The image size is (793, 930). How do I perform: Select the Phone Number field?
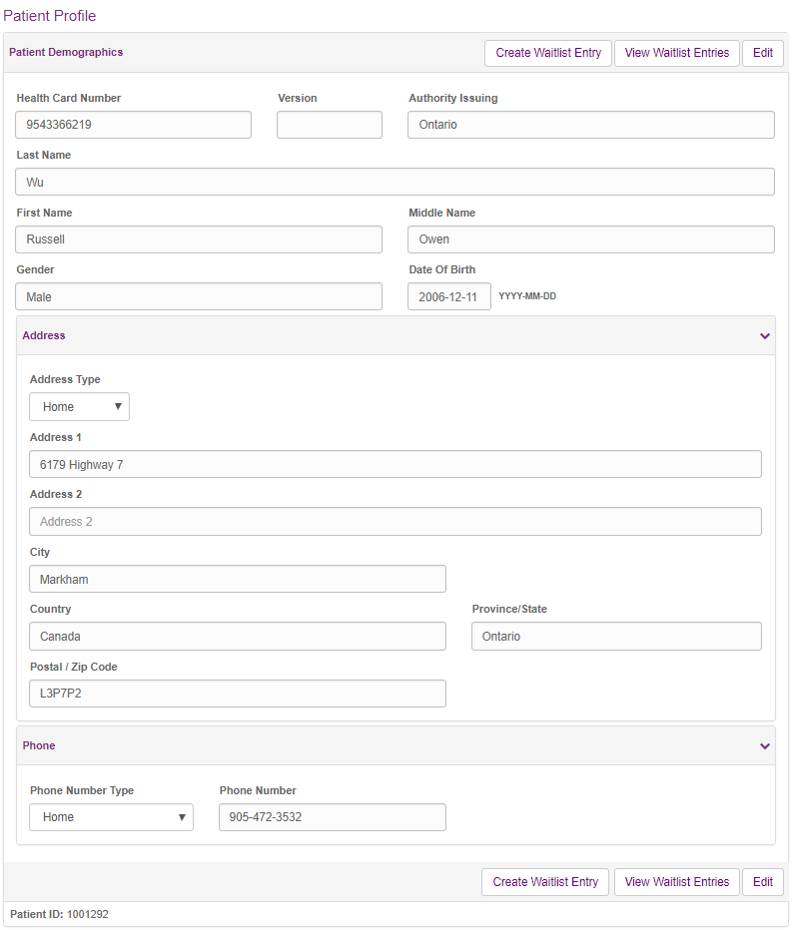(332, 817)
